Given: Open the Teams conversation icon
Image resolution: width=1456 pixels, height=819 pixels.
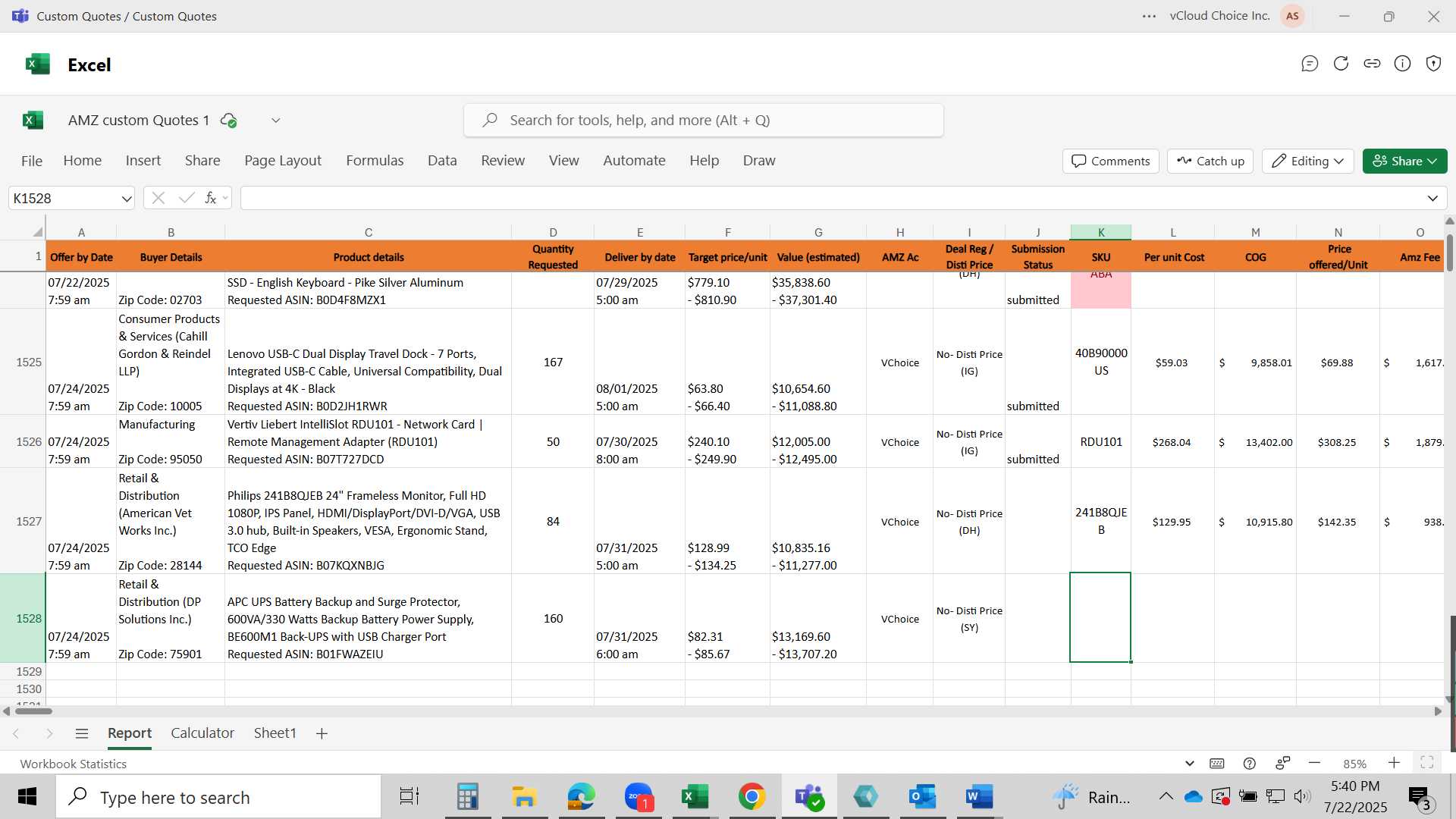Looking at the screenshot, I should 1310,64.
